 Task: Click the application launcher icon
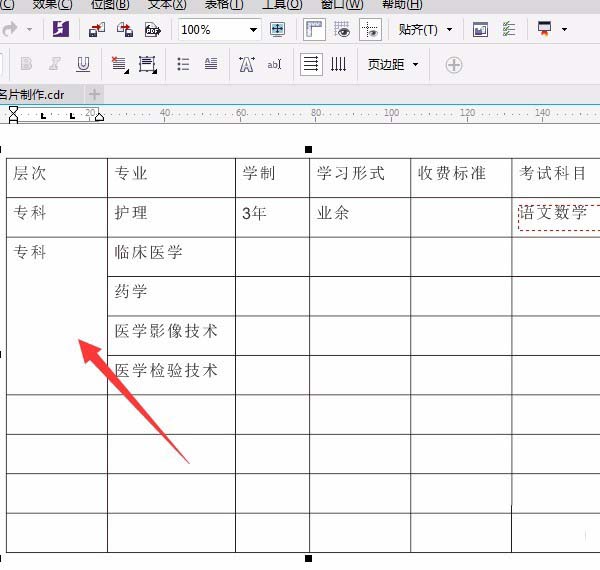click(x=545, y=29)
